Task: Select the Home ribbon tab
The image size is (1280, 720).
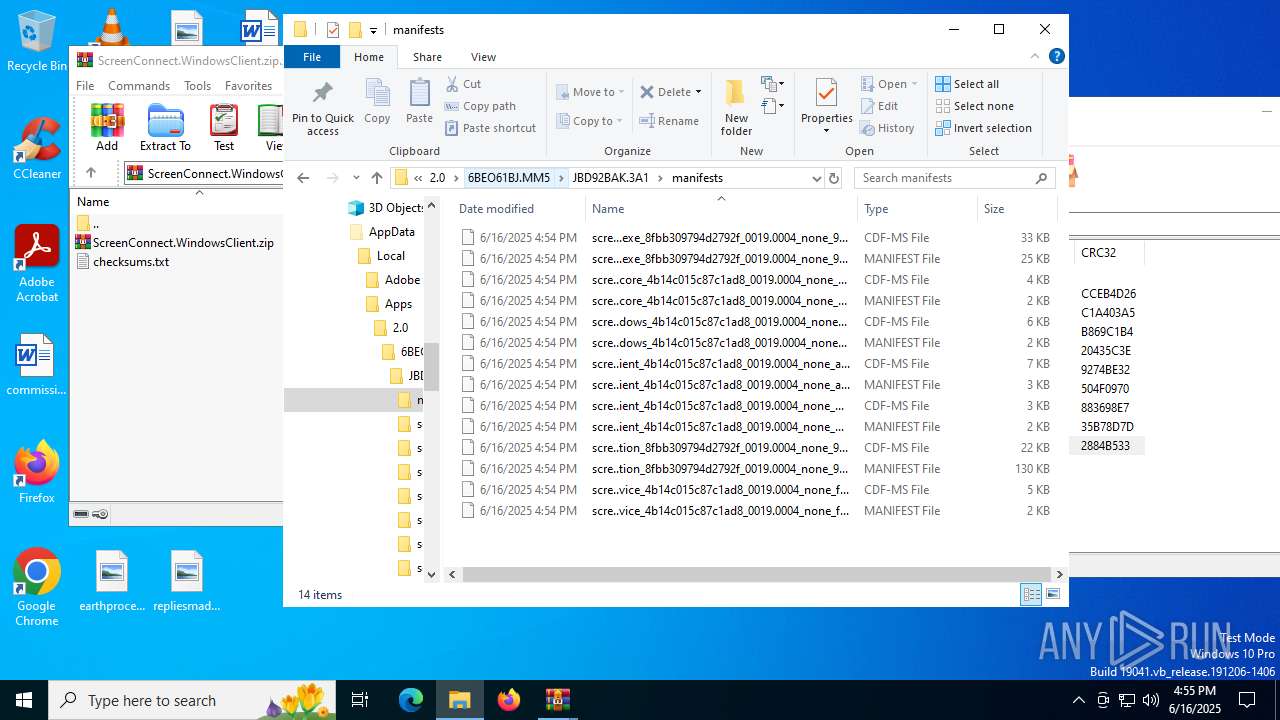Action: (x=369, y=57)
